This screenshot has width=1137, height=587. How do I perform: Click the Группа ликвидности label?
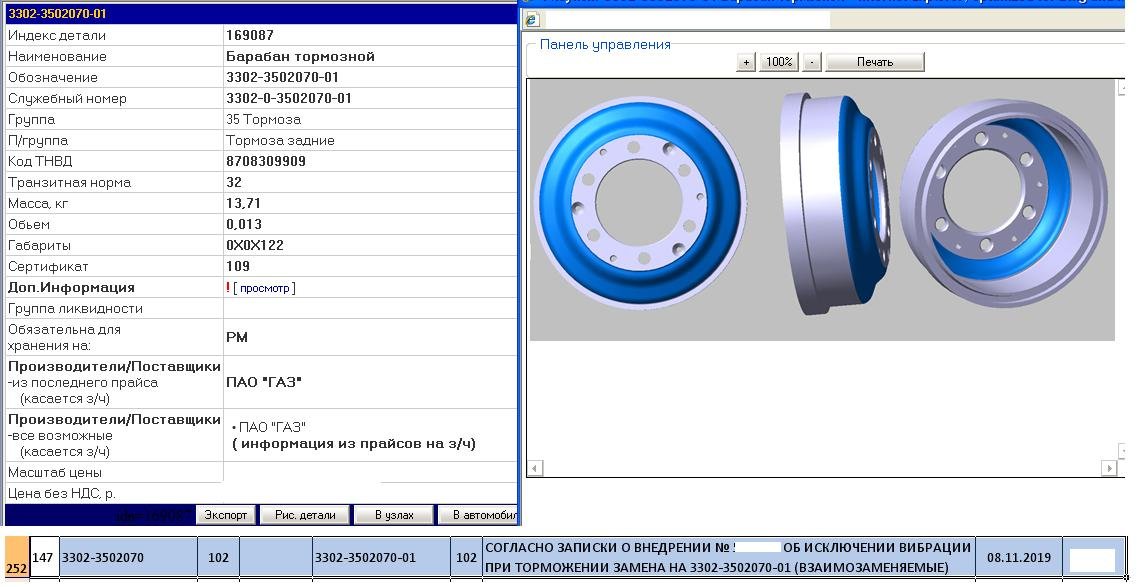pyautogui.click(x=75, y=309)
